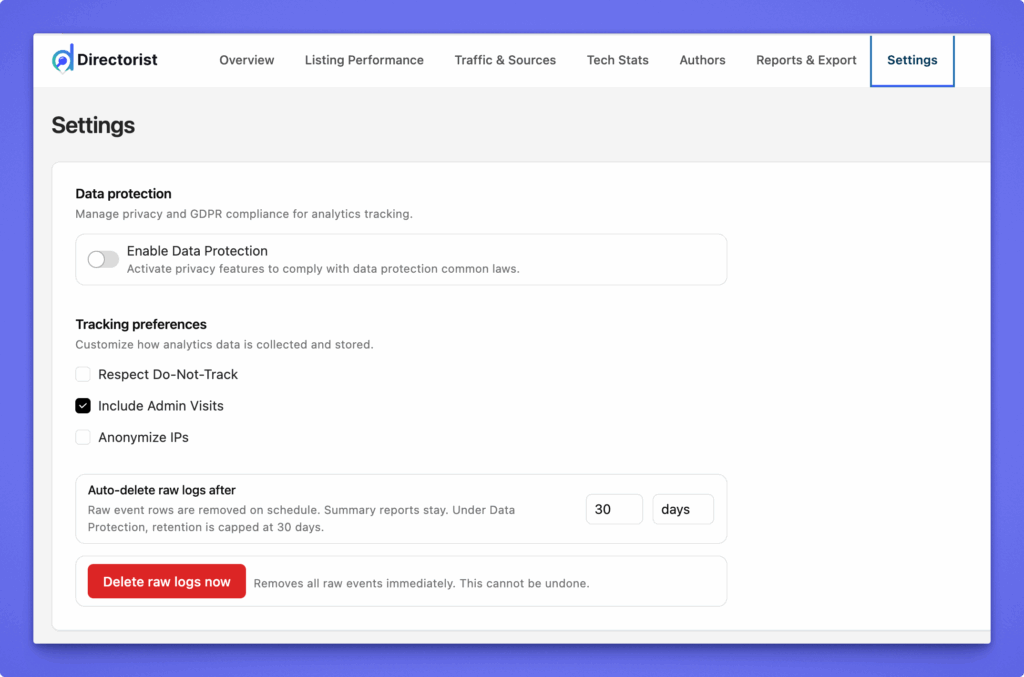Click the retention number field showing 30
This screenshot has width=1024, height=677.
[613, 509]
